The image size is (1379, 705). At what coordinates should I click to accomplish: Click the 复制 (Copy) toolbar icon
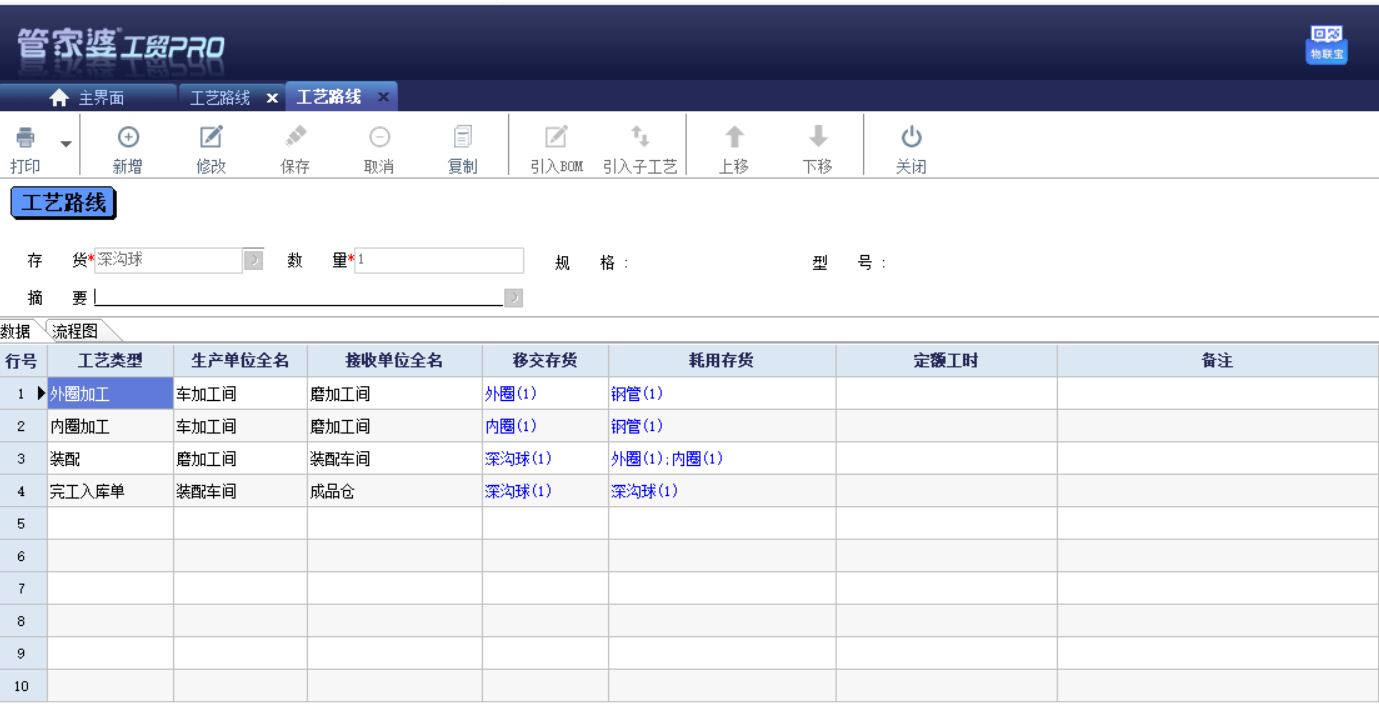(x=462, y=138)
